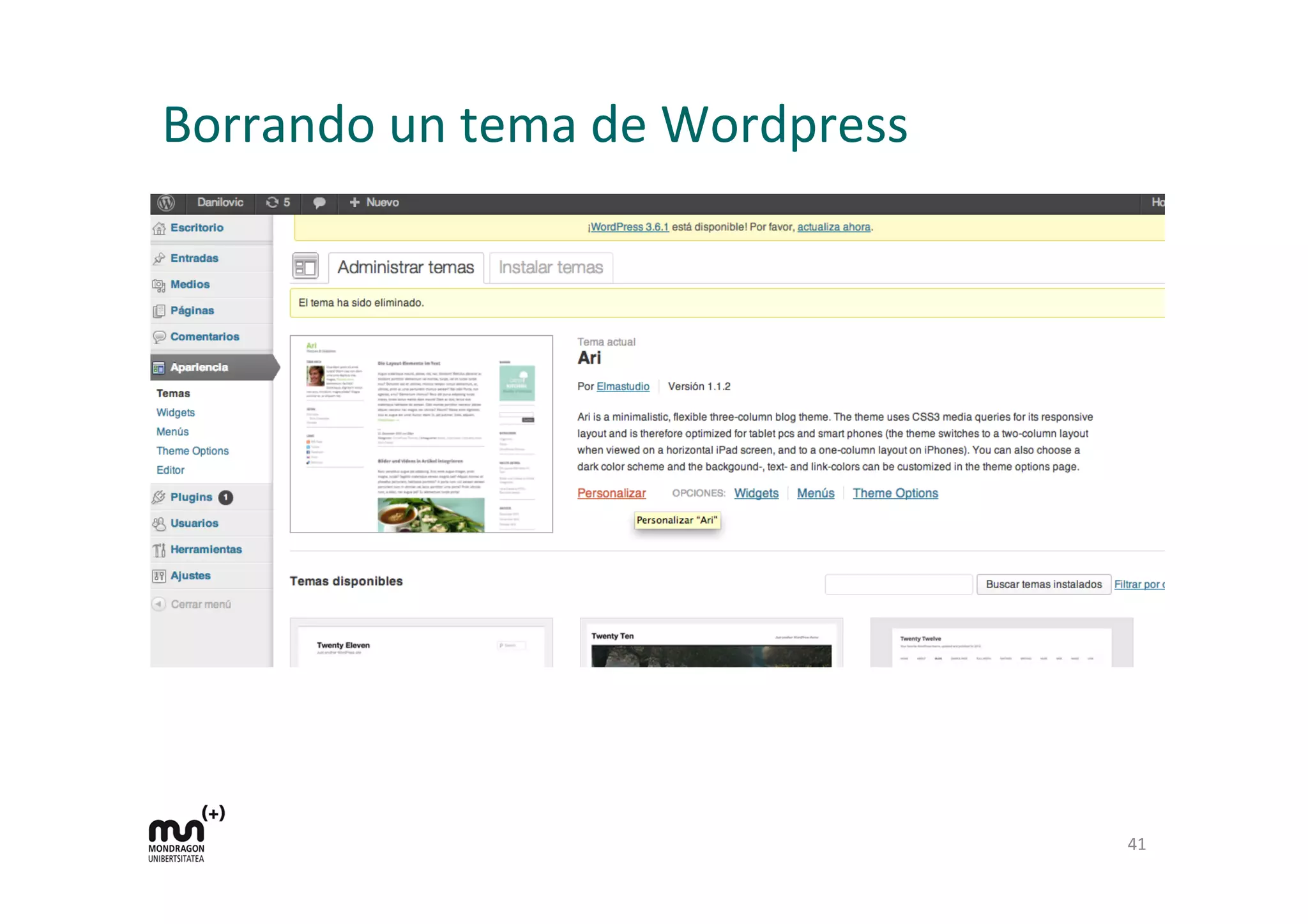Select Widgets in the Apariencia submenu
This screenshot has height=924, width=1308.
(176, 413)
